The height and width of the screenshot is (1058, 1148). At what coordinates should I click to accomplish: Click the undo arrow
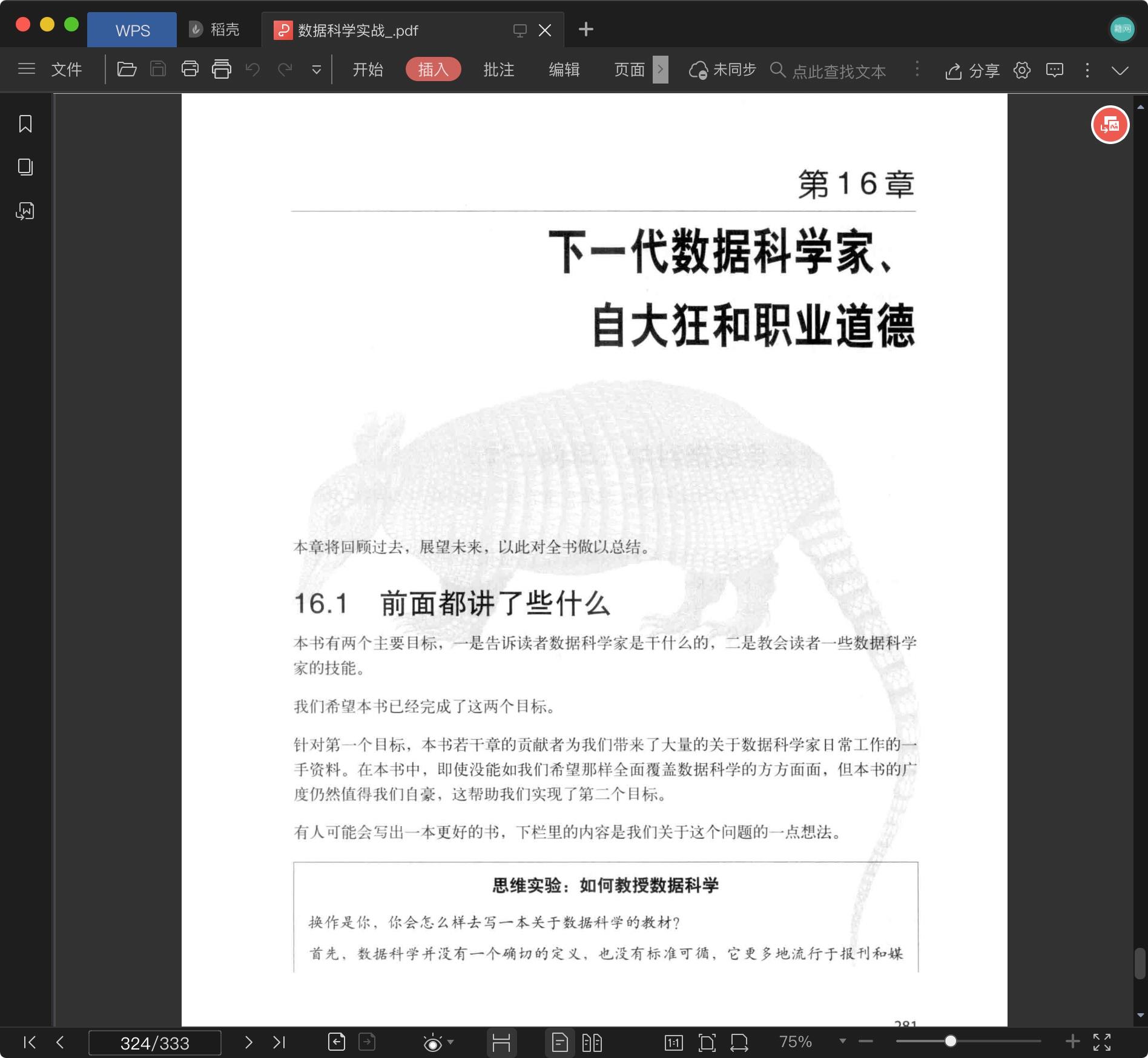[252, 70]
